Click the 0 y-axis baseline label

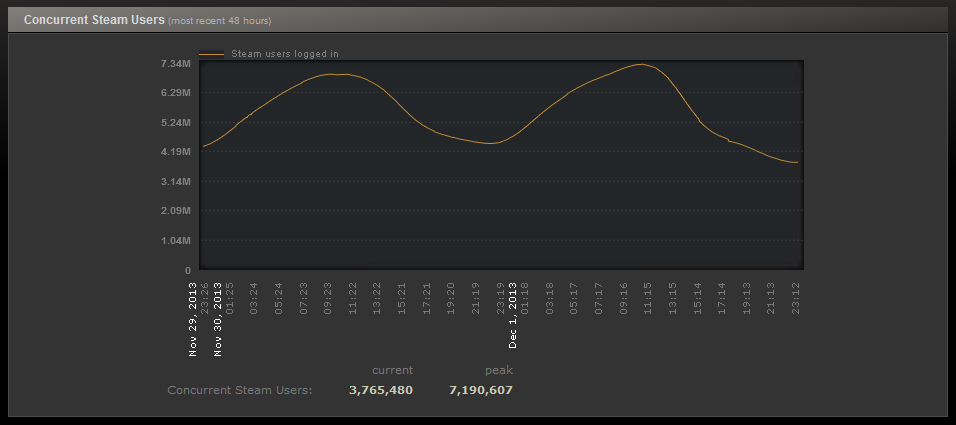(187, 270)
